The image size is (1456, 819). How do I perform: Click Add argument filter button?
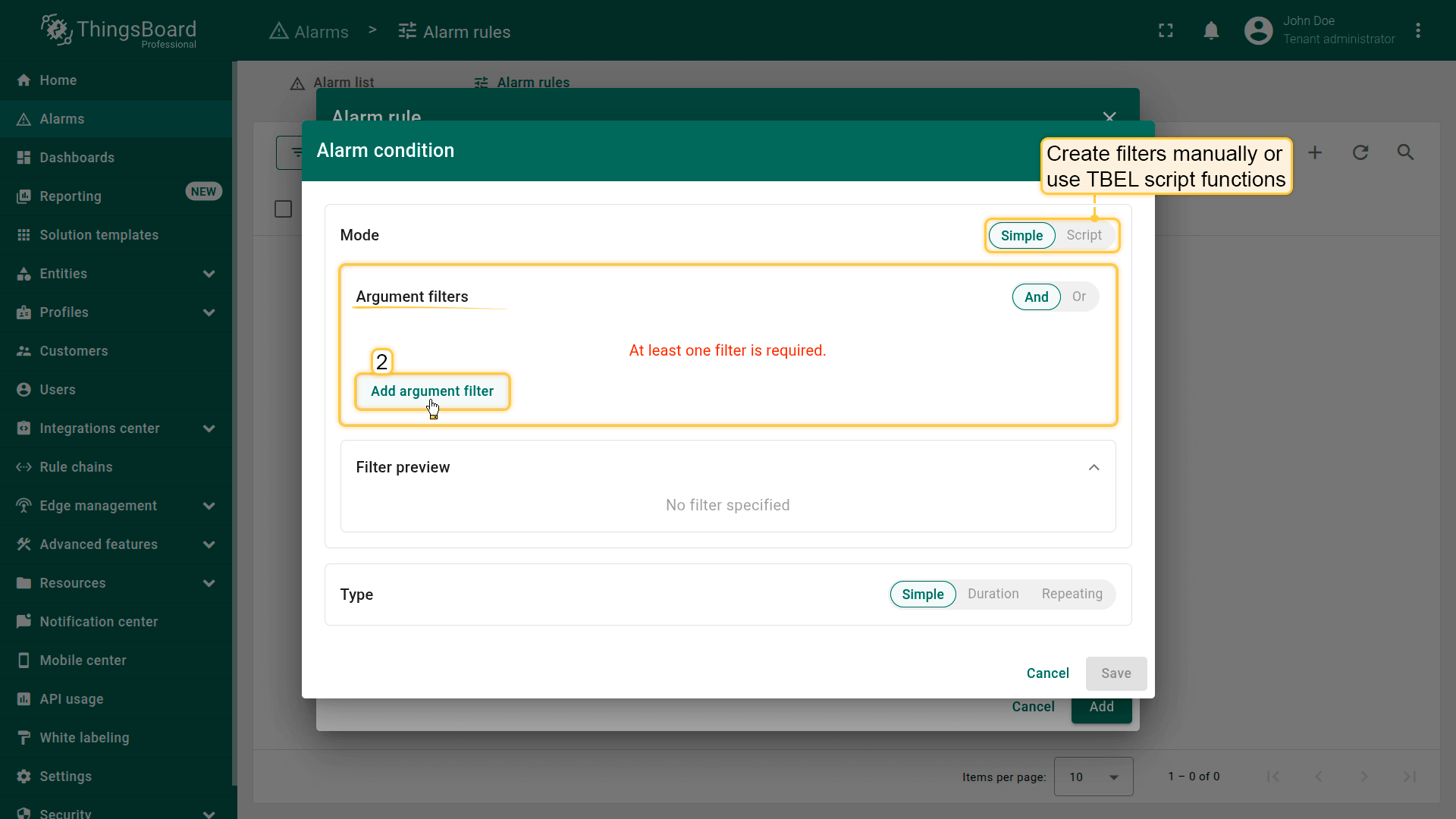pyautogui.click(x=431, y=391)
